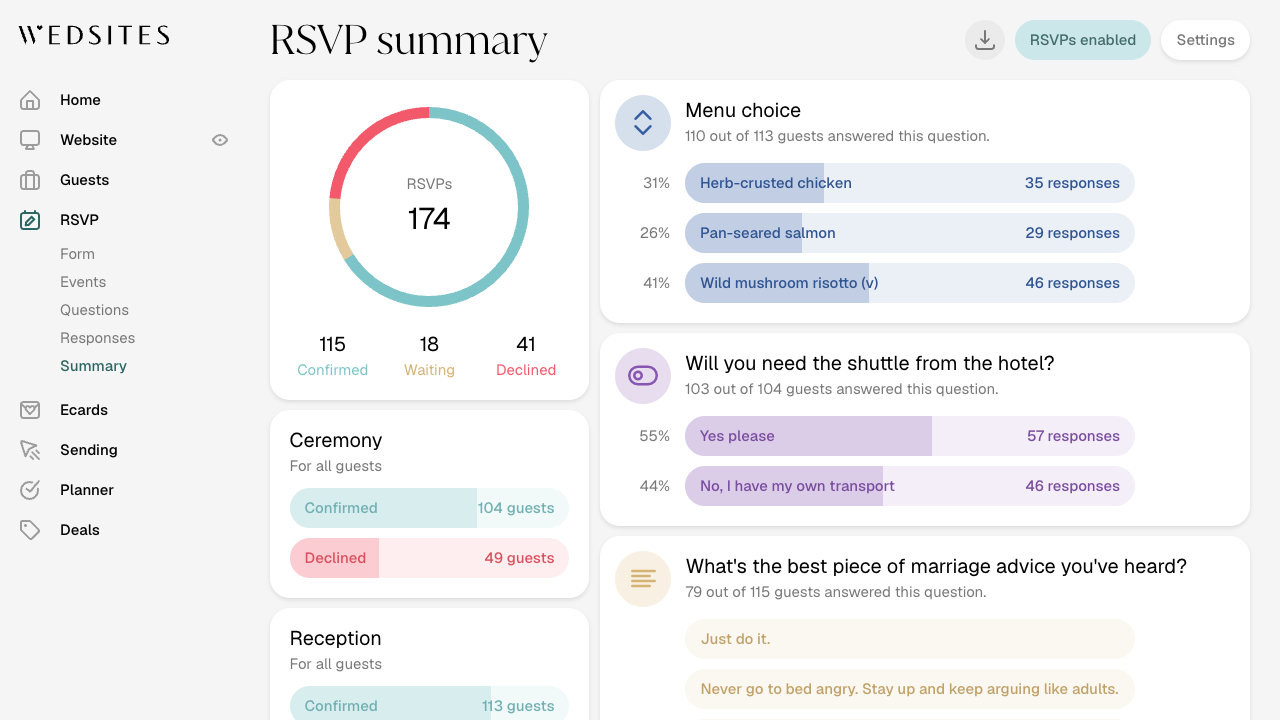The image size is (1280, 720).
Task: Click Ceremony Declined 49 guests bar
Action: tap(429, 558)
